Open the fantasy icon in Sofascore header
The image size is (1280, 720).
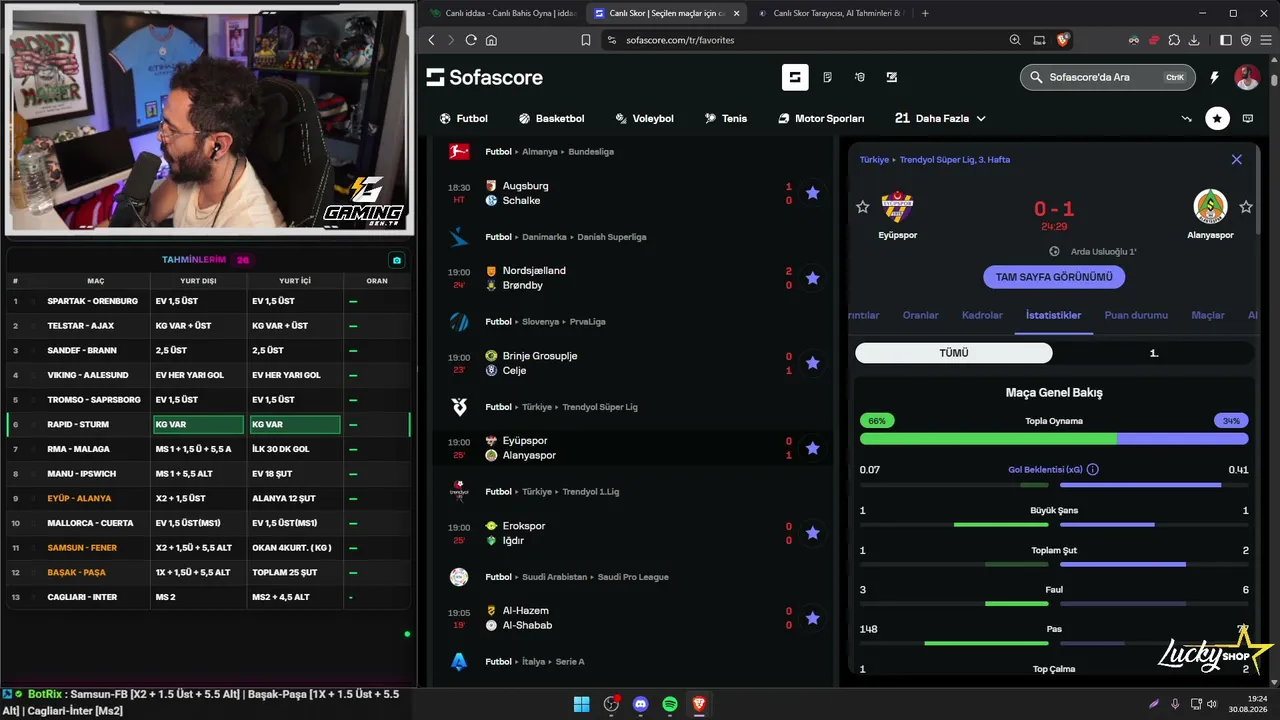tap(859, 77)
